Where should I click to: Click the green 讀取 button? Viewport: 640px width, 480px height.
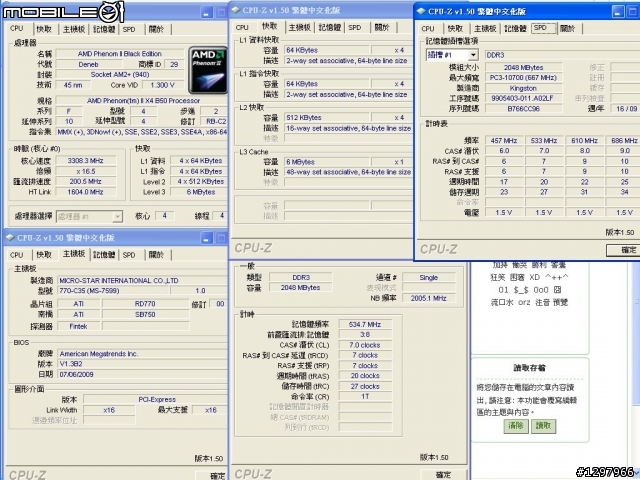tap(543, 426)
